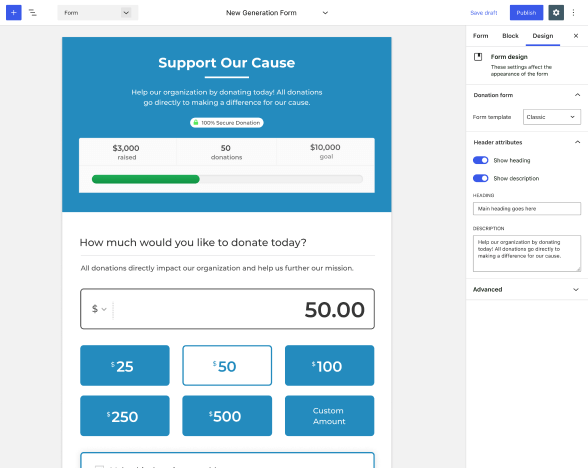This screenshot has height=468, width=588.
Task: Open the Form template Classic dropdown
Action: pyautogui.click(x=552, y=117)
